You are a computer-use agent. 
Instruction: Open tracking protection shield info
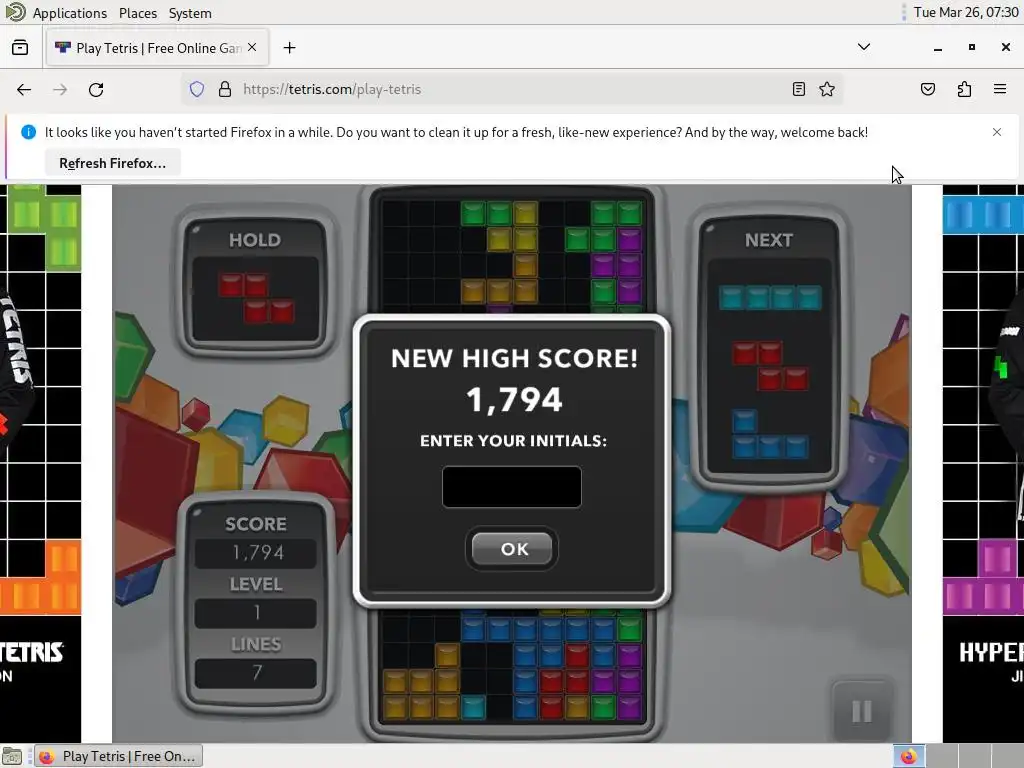(x=197, y=89)
